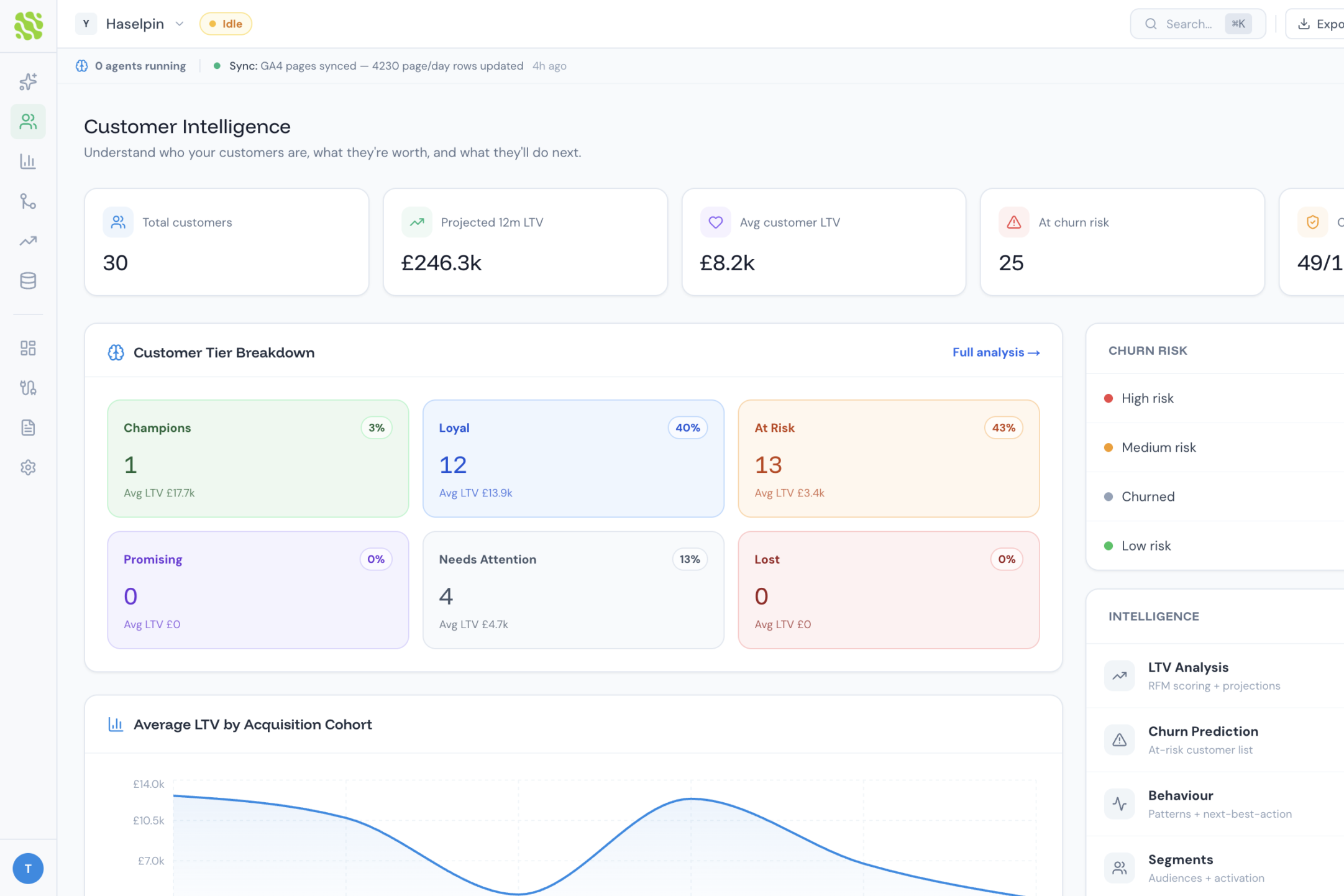Select the Champions tier card
Image resolution: width=1344 pixels, height=896 pixels.
click(x=258, y=459)
